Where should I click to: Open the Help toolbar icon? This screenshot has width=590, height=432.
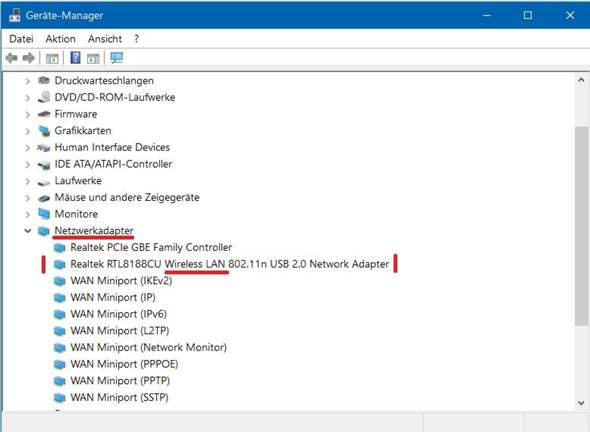[75, 58]
